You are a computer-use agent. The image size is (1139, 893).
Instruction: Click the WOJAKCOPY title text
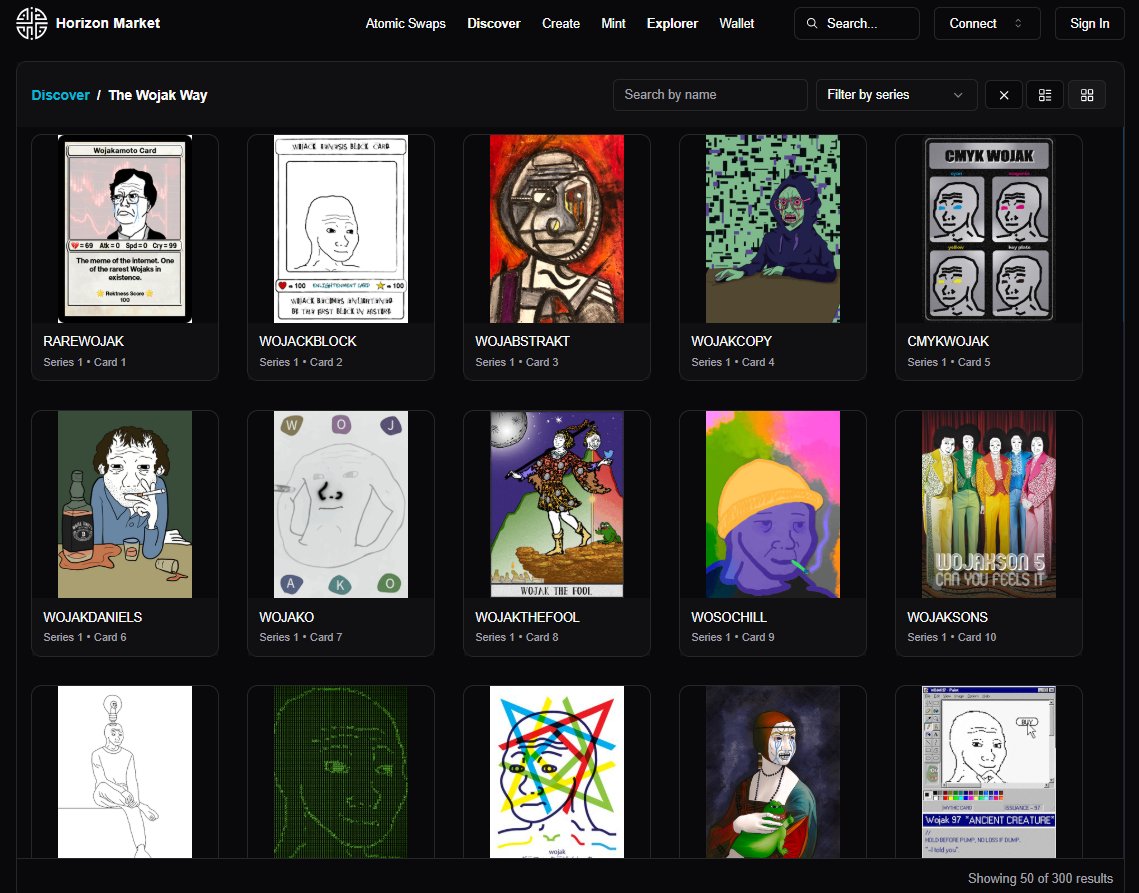(x=731, y=342)
